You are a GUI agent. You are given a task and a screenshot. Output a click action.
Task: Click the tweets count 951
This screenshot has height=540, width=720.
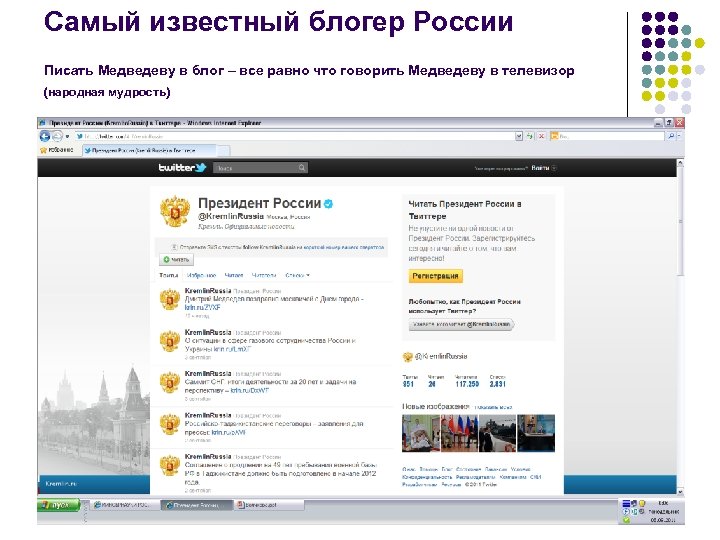[408, 384]
